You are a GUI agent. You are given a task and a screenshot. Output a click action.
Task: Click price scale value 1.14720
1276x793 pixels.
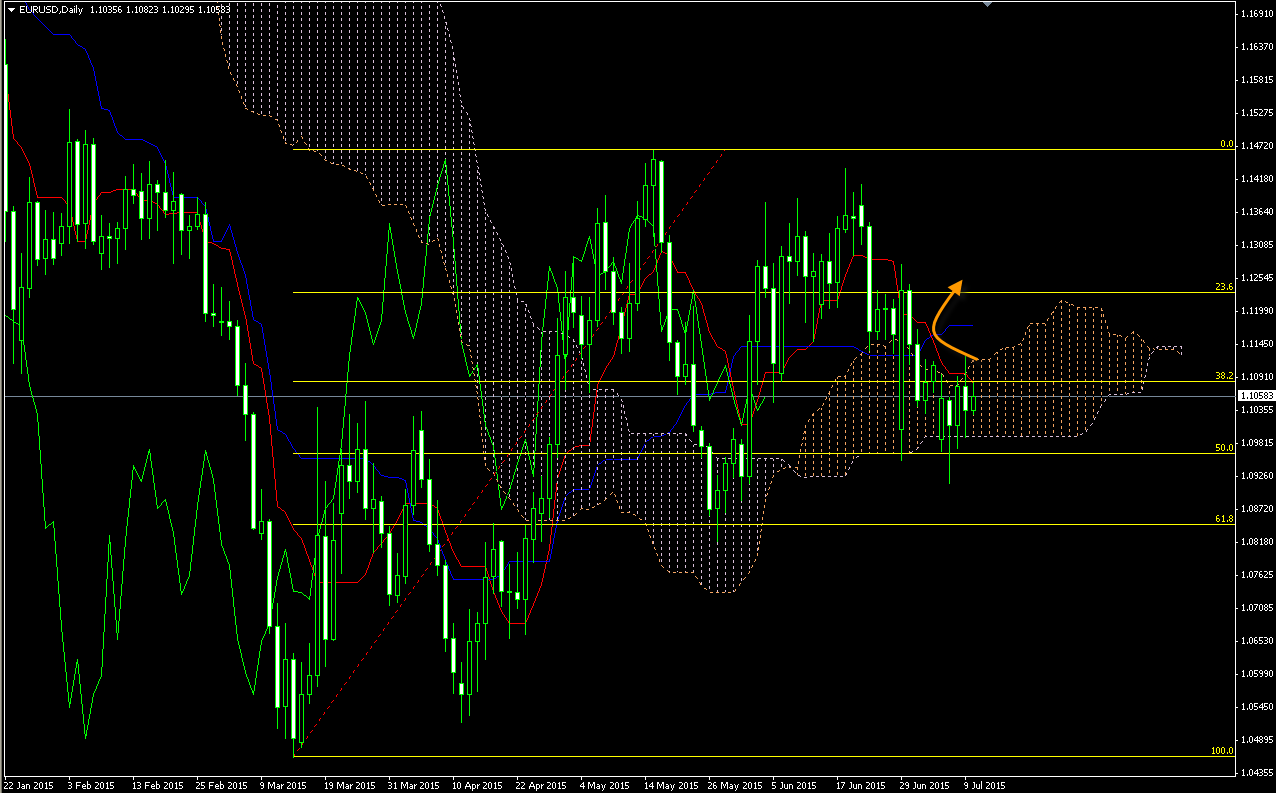(1257, 146)
